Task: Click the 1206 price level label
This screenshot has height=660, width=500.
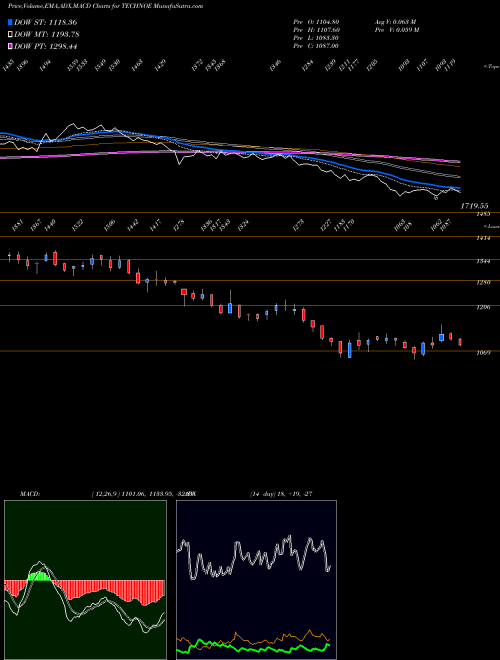Action: 483,308
